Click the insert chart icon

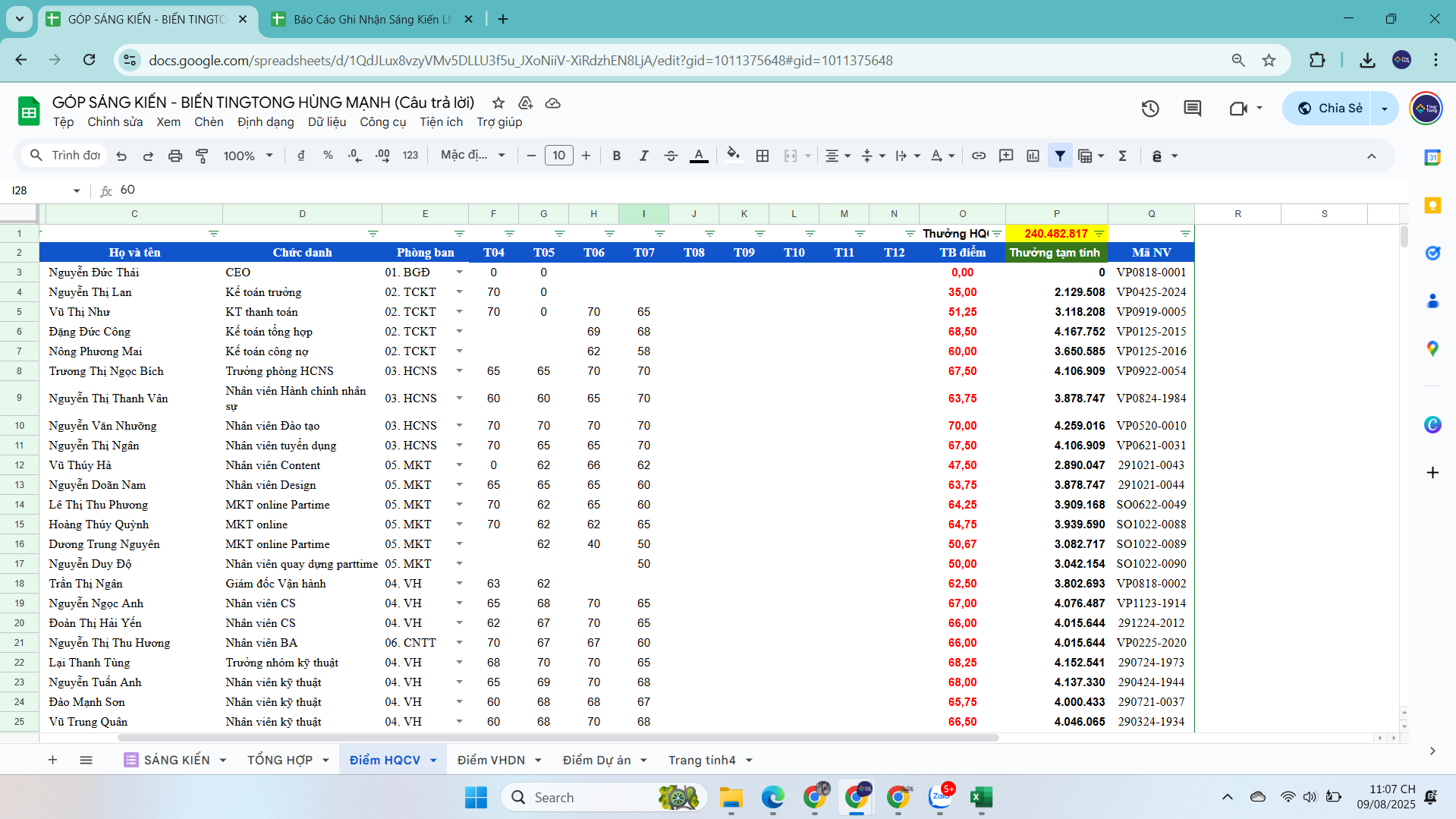1033,156
